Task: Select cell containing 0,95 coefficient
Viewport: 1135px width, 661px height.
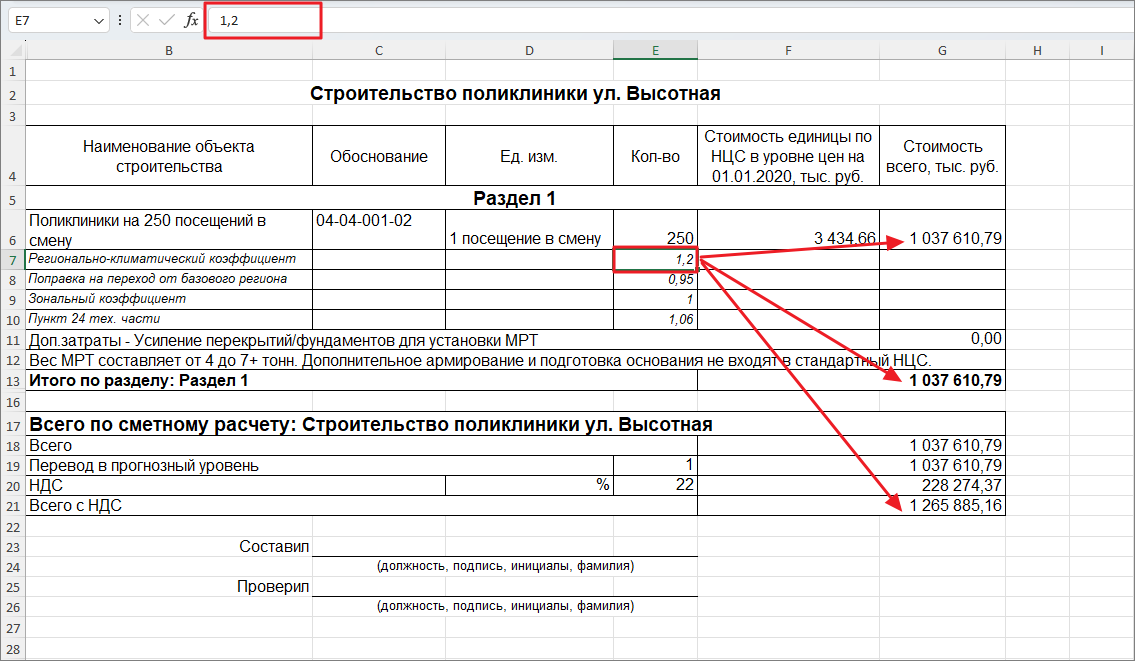Action: point(655,279)
